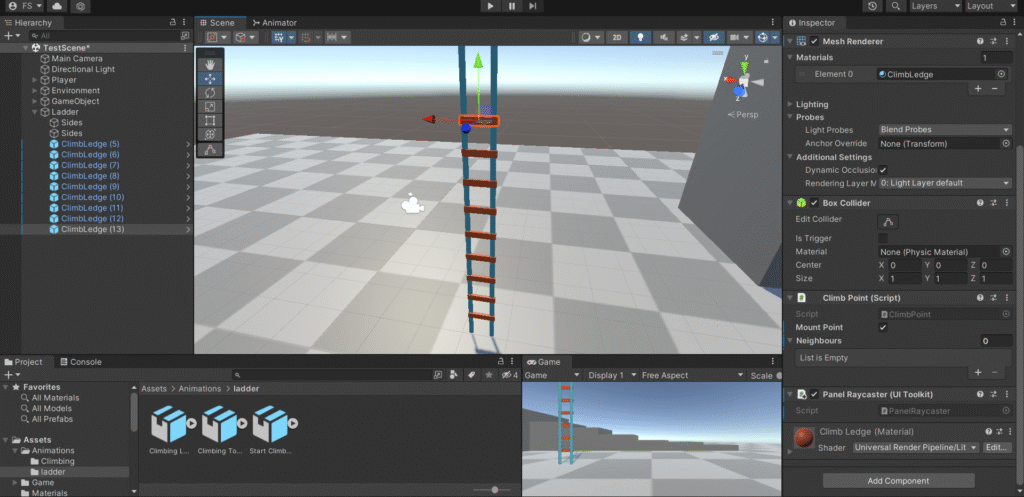Select the Rotate tool in scene toolbar
Viewport: 1024px width, 497px height.
click(x=210, y=92)
